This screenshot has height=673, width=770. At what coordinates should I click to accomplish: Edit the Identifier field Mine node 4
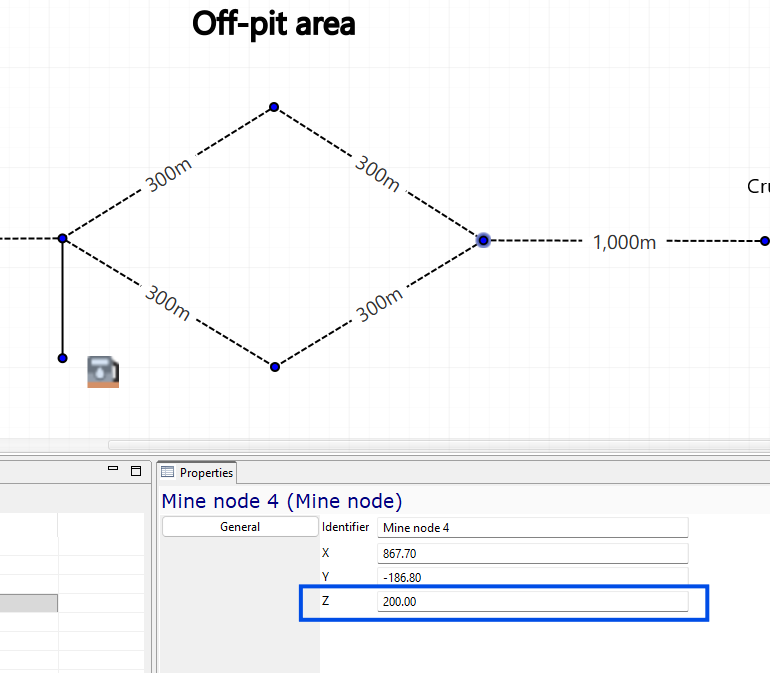point(532,528)
